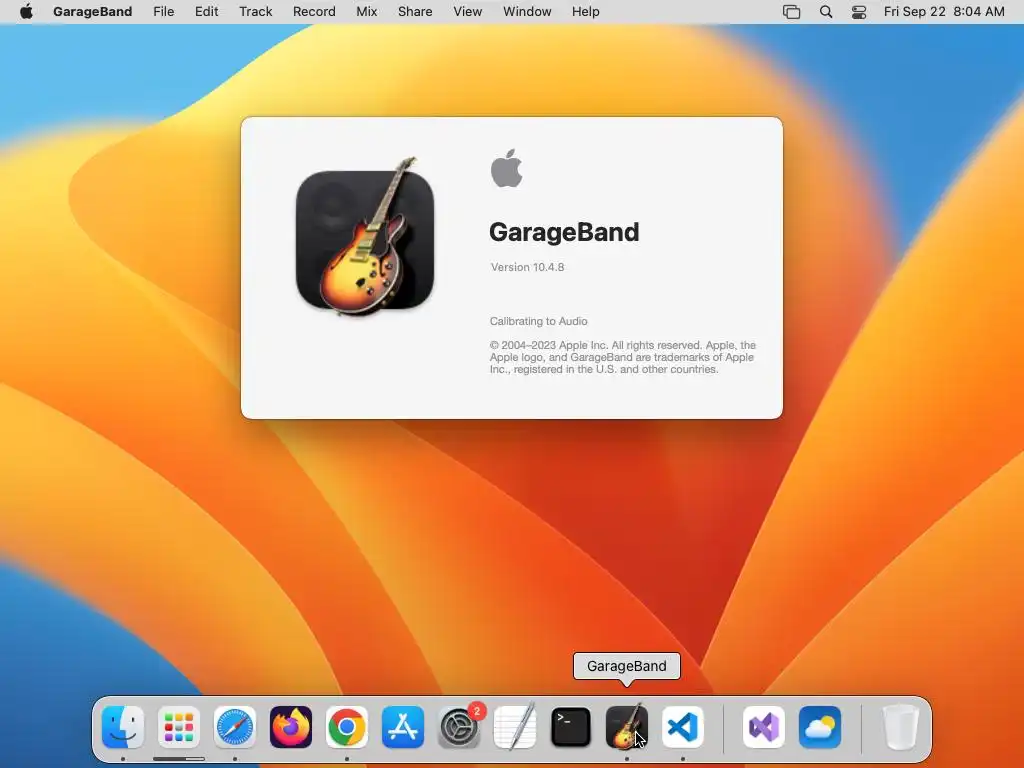The image size is (1024, 768).
Task: Open Visual Studio Code from the Dock
Action: click(x=682, y=727)
